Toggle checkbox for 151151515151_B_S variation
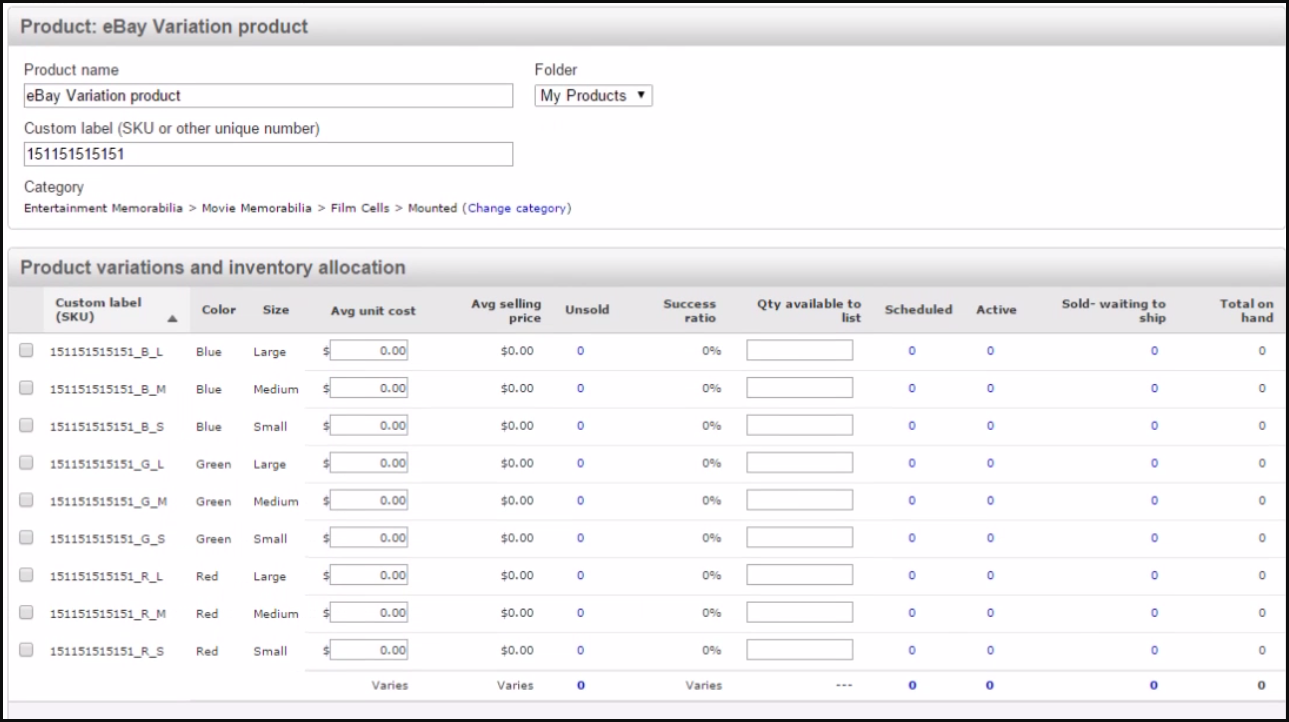 (27, 425)
